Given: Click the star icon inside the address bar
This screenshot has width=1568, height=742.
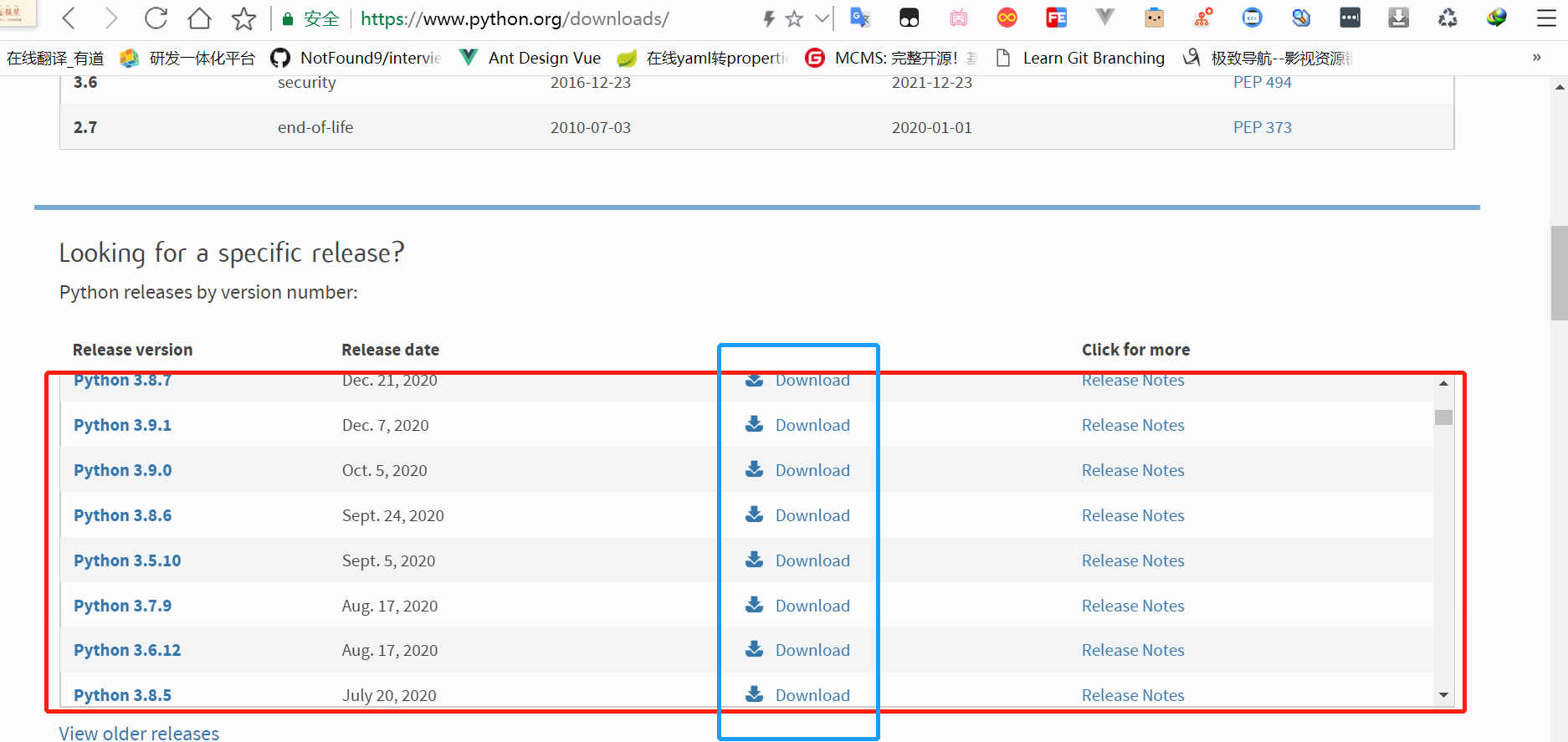Looking at the screenshot, I should (795, 18).
